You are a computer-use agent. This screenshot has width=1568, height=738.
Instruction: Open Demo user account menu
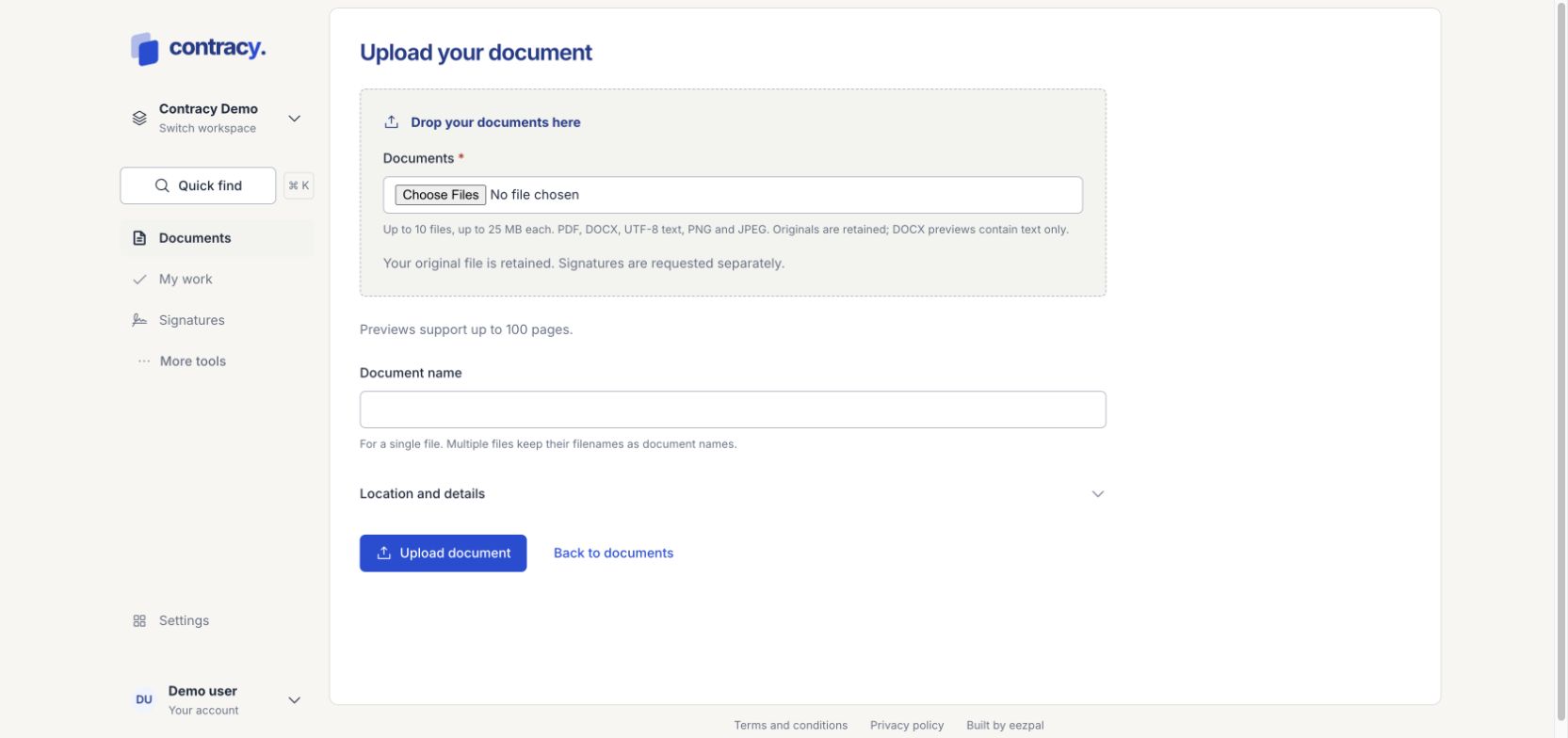218,700
